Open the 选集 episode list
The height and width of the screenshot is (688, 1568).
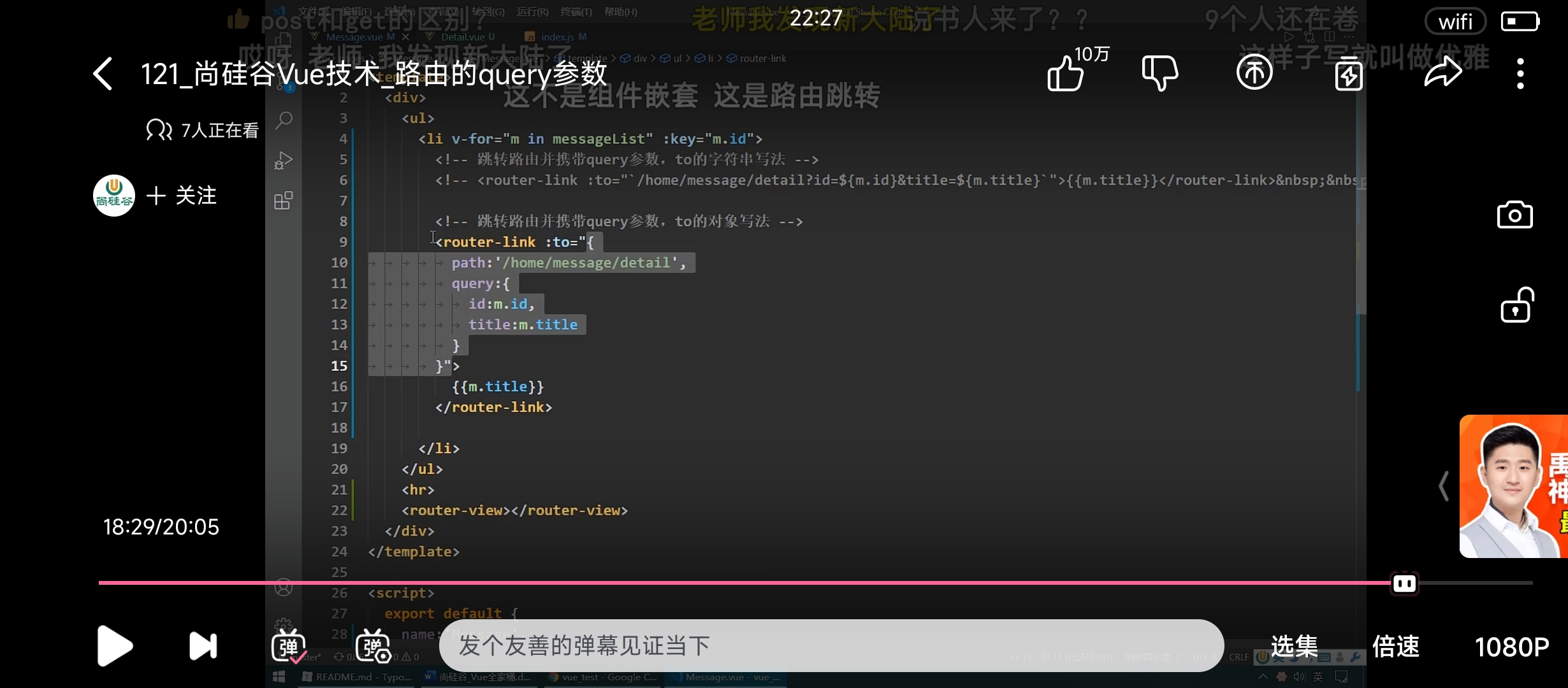pos(1294,647)
